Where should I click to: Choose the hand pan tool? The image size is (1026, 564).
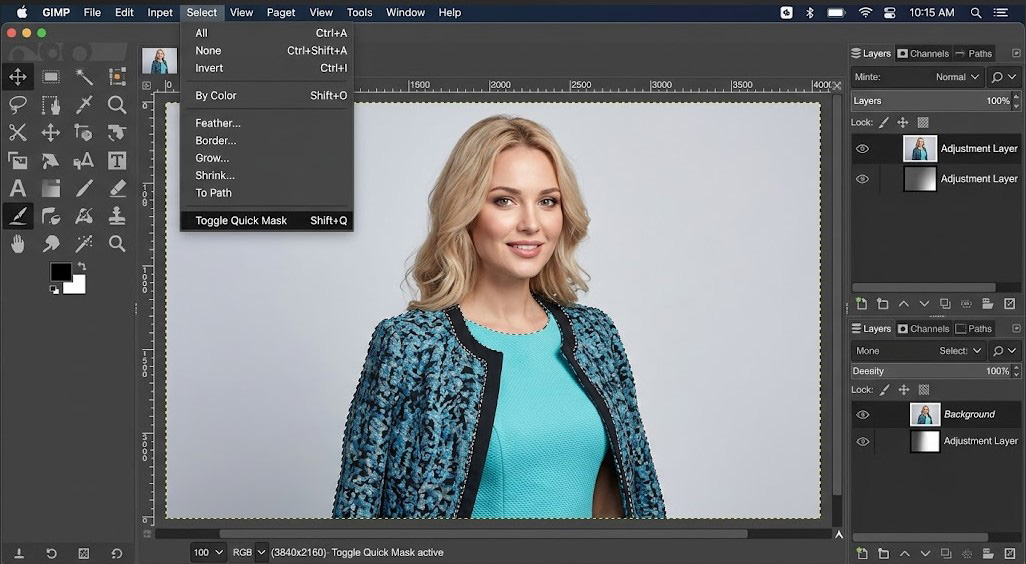point(18,244)
